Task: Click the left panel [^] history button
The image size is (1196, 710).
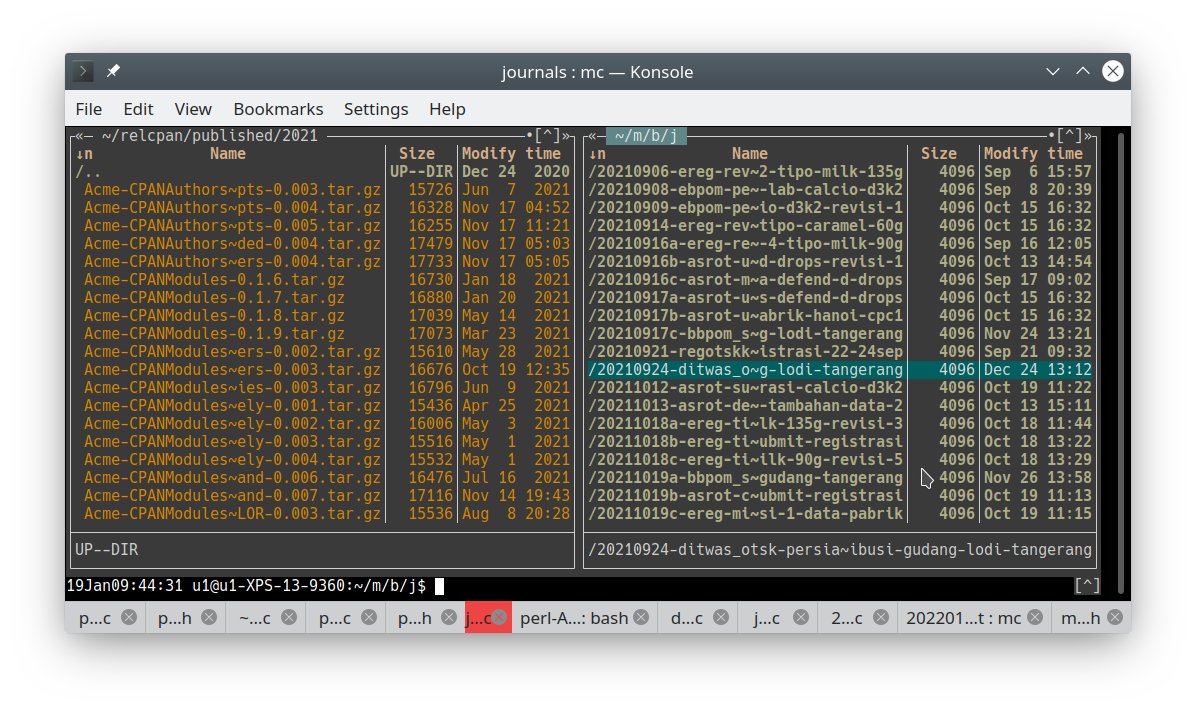Action: (x=547, y=136)
